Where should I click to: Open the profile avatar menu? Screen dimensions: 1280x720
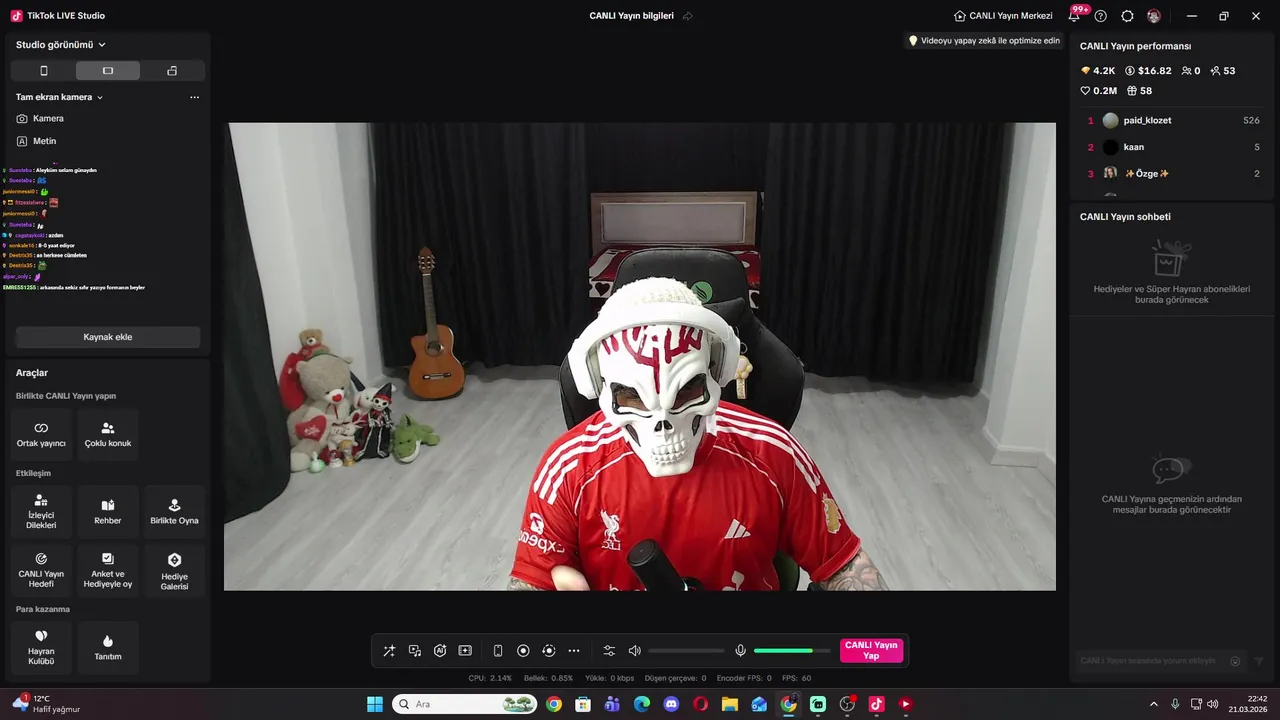tap(1154, 16)
